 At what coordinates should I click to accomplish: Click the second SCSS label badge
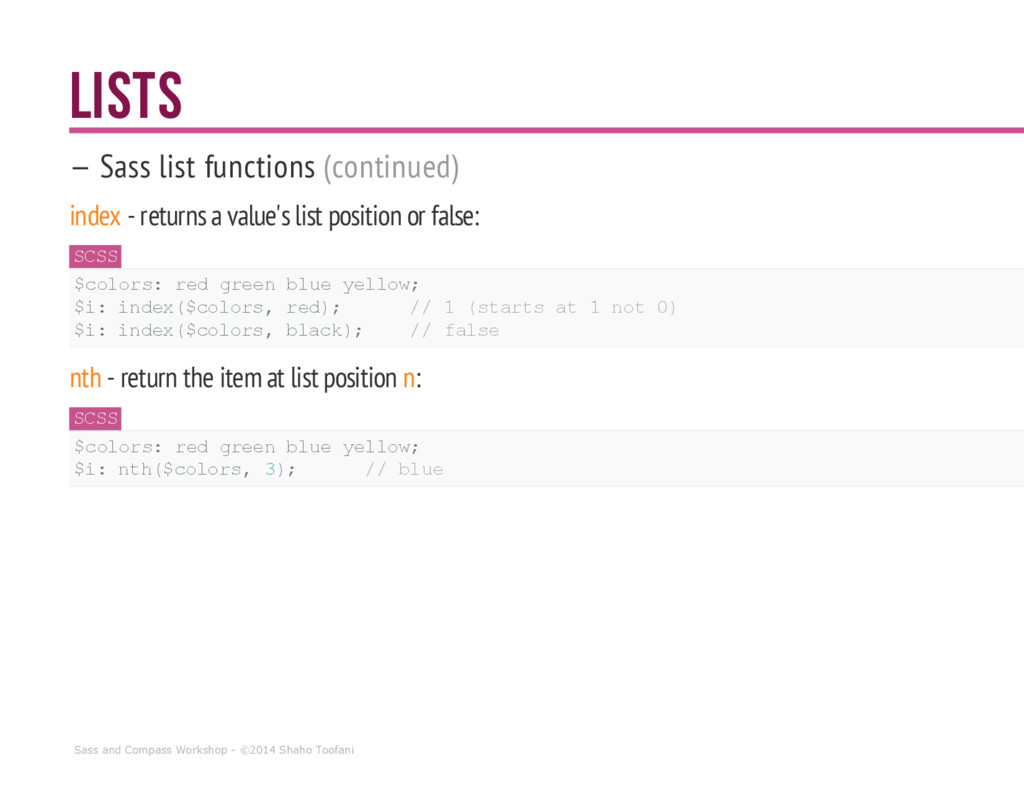(x=95, y=418)
